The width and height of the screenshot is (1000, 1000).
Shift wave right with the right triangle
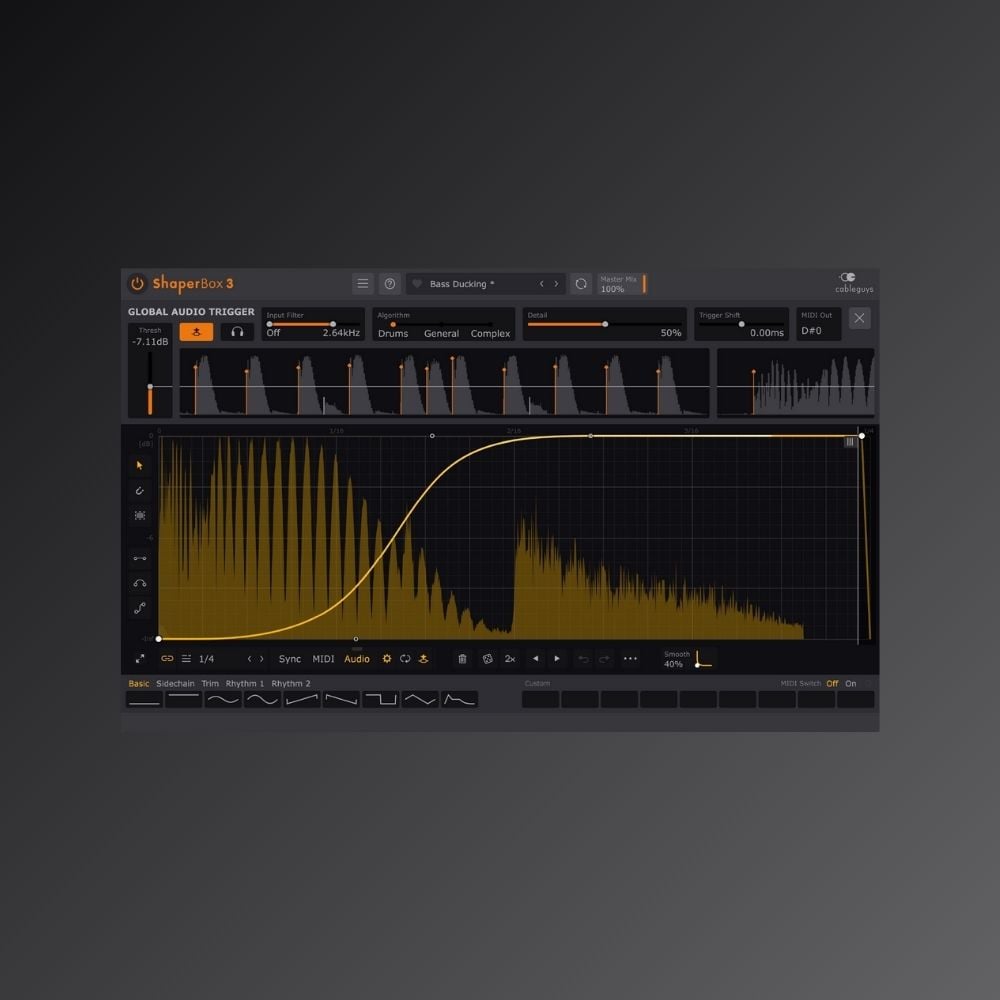[557, 658]
